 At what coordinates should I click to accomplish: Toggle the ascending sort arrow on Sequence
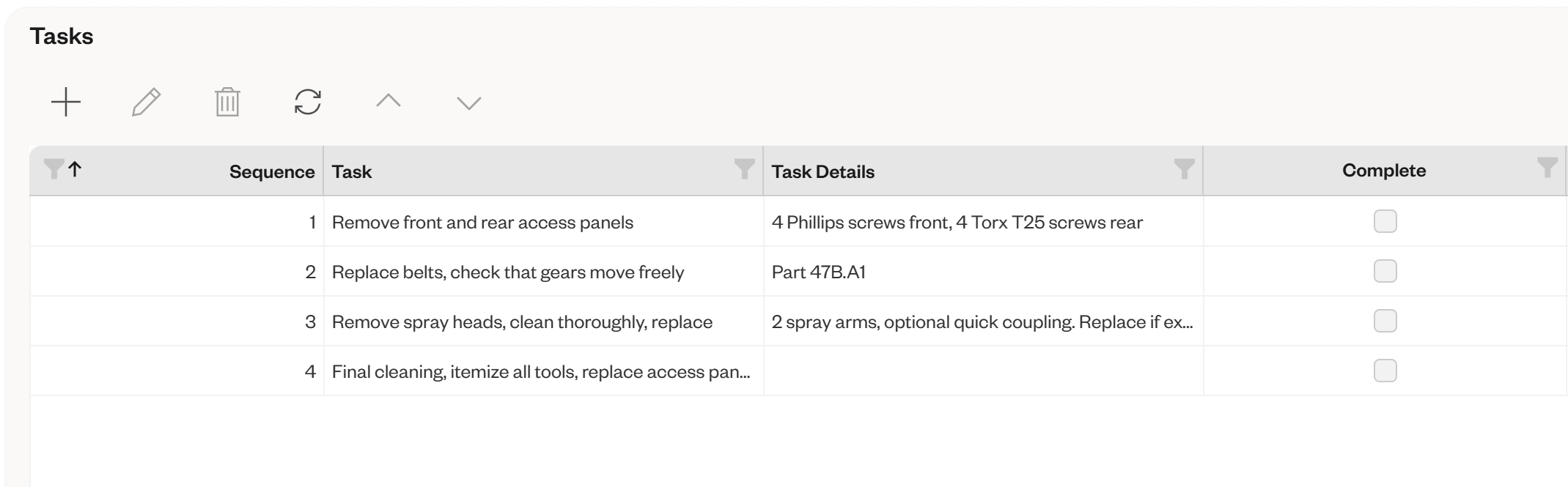click(75, 169)
